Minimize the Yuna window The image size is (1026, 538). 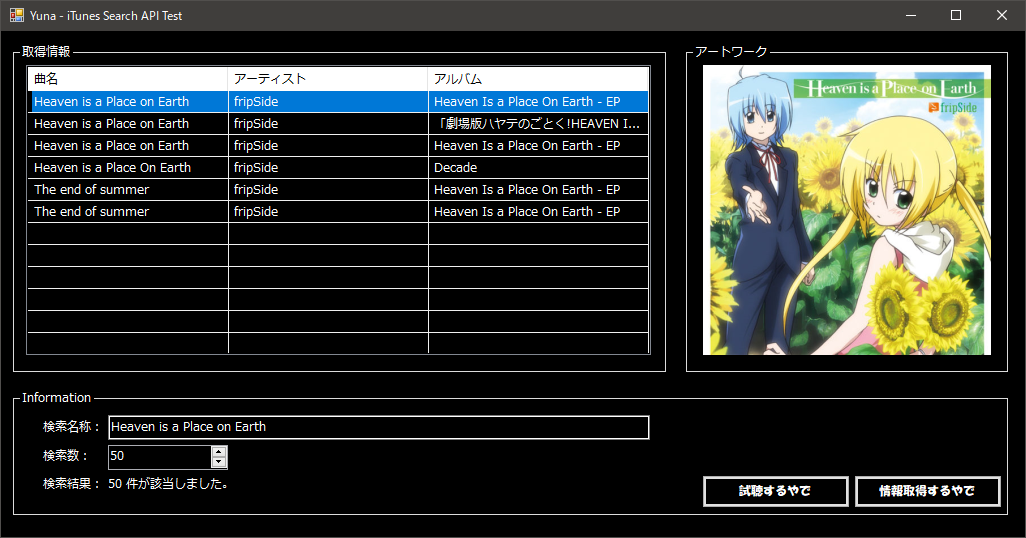coord(910,15)
